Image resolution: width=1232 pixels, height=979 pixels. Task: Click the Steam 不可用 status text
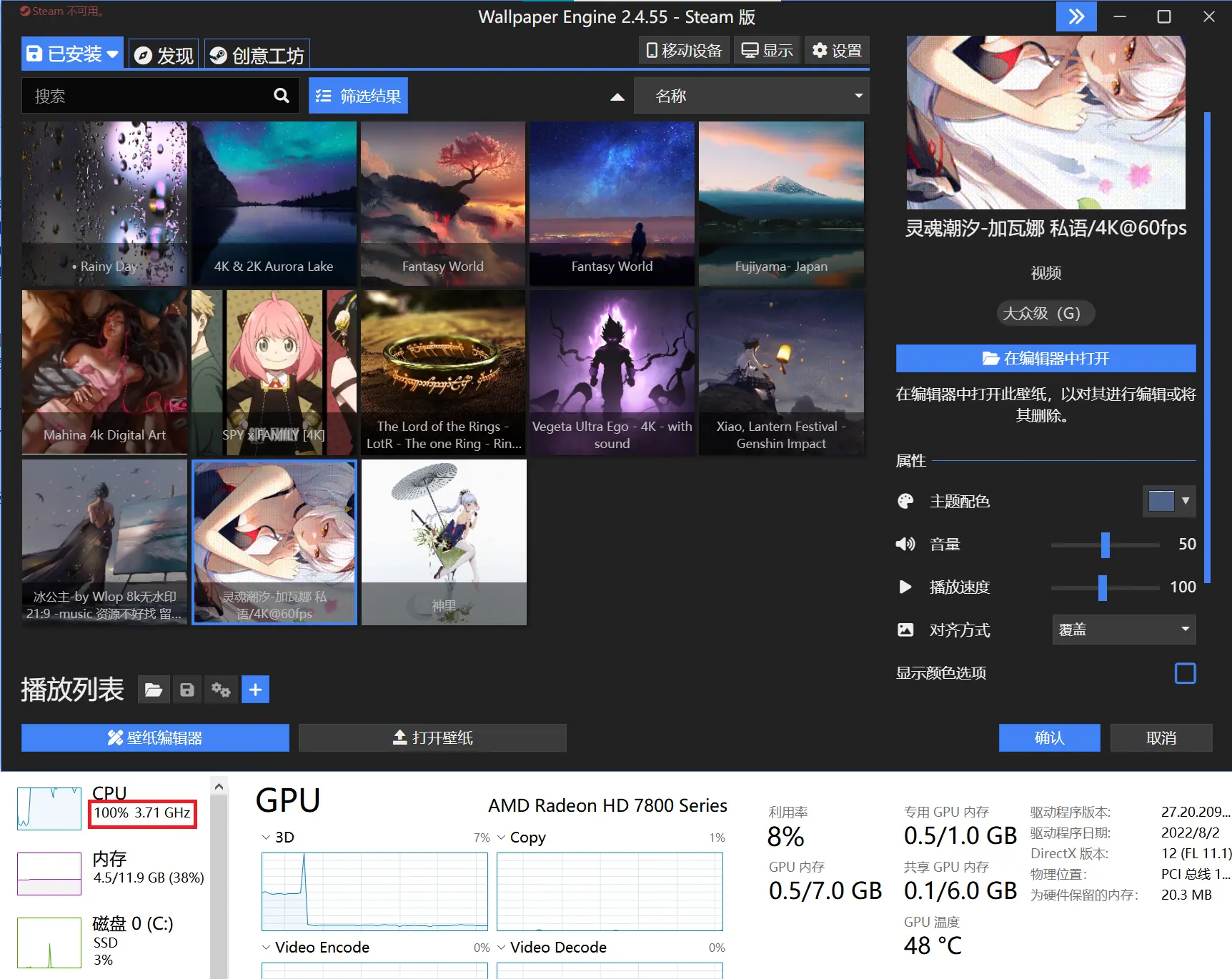pos(62,11)
